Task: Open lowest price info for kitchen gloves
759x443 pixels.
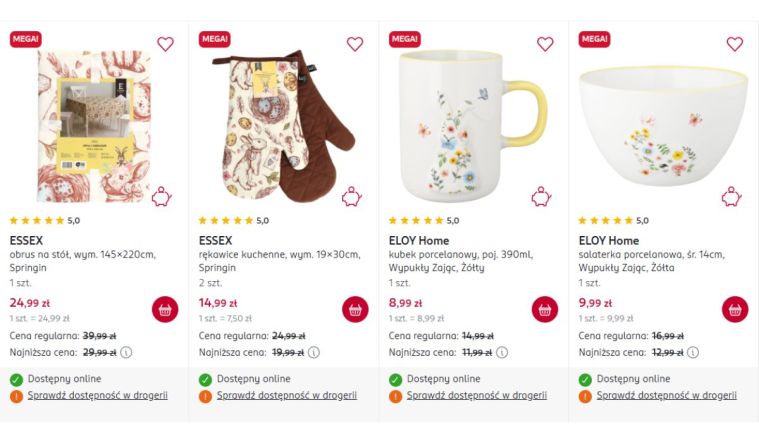Action: pyautogui.click(x=314, y=352)
